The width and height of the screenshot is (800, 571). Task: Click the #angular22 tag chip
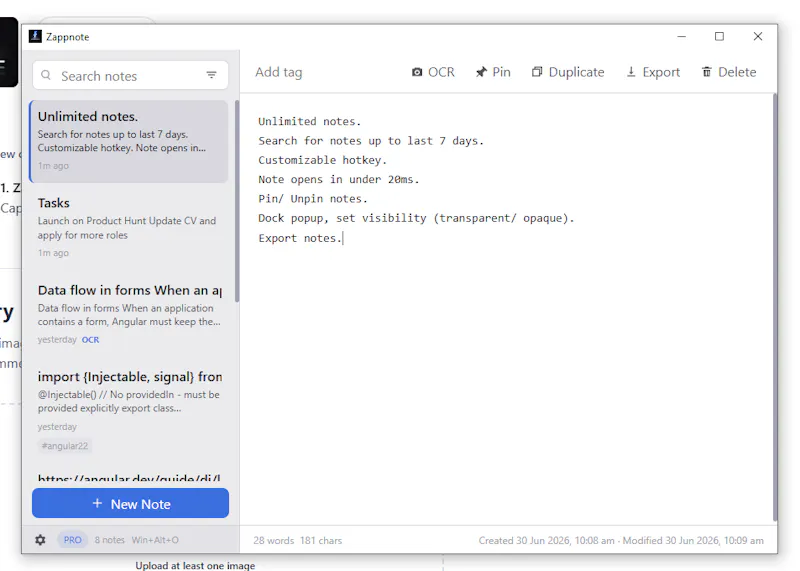point(65,445)
